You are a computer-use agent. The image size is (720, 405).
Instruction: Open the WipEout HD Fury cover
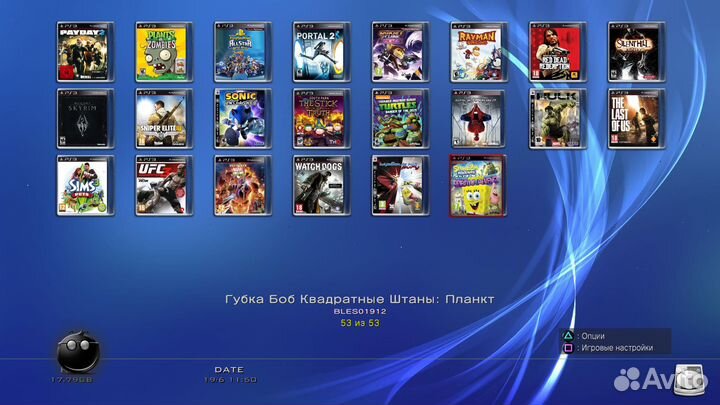(400, 186)
